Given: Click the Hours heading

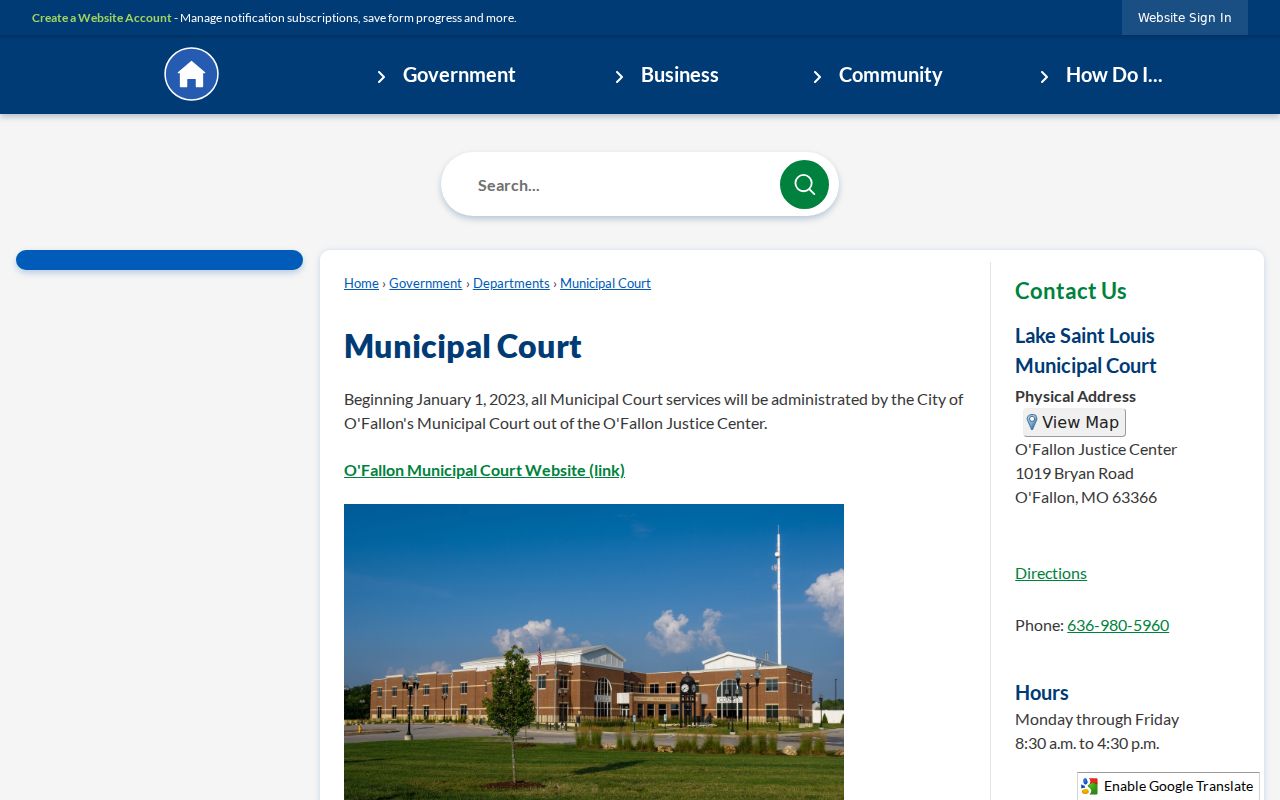Looking at the screenshot, I should [1042, 692].
